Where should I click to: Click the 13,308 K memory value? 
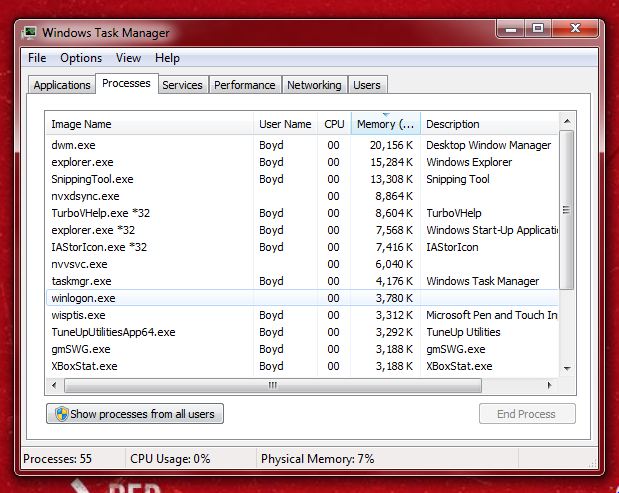391,179
